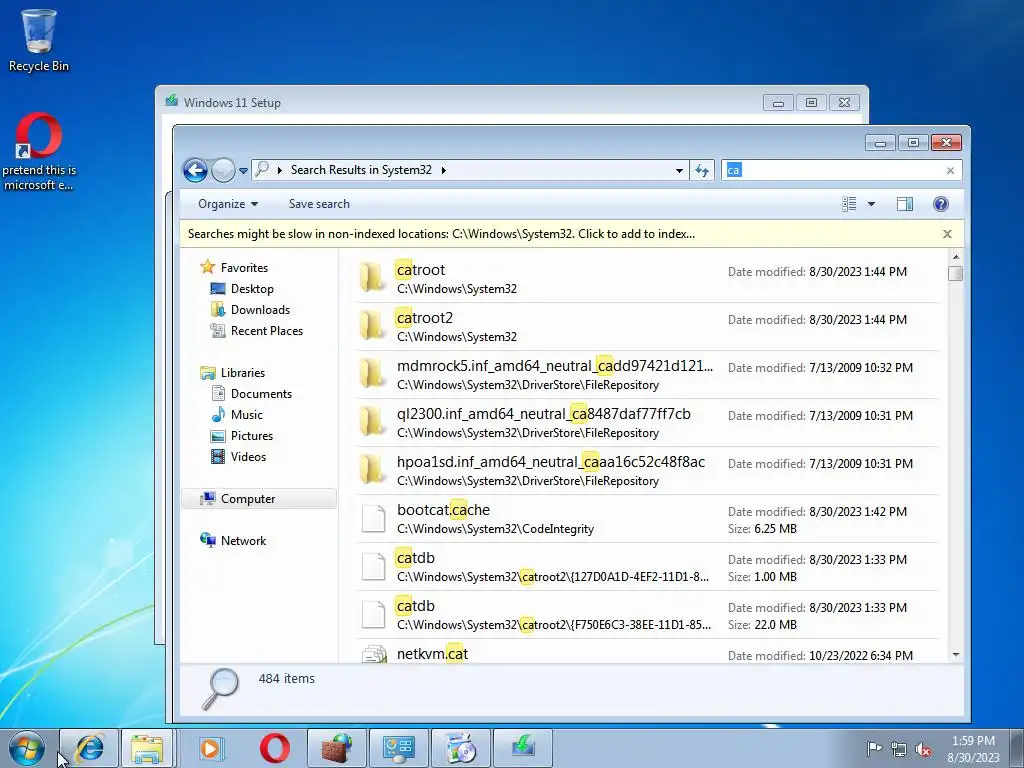Screen dimensions: 1024x768
Task: Click the network tray icon
Action: point(899,749)
